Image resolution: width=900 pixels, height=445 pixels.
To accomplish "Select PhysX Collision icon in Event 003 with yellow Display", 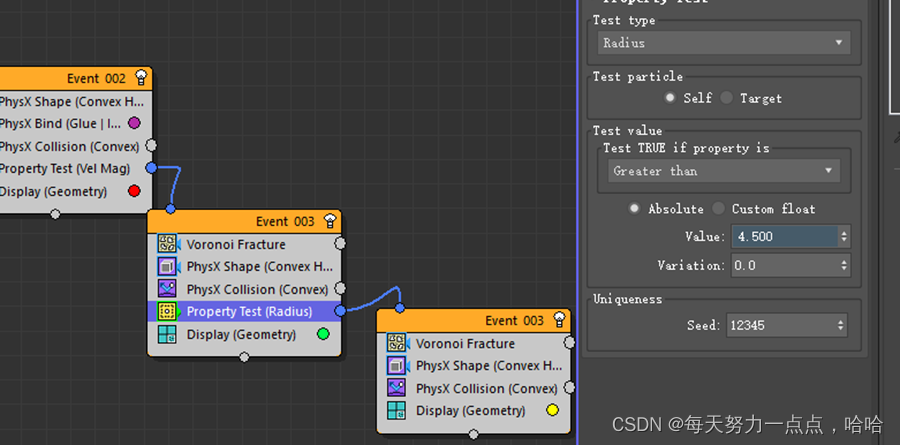I will click(397, 388).
